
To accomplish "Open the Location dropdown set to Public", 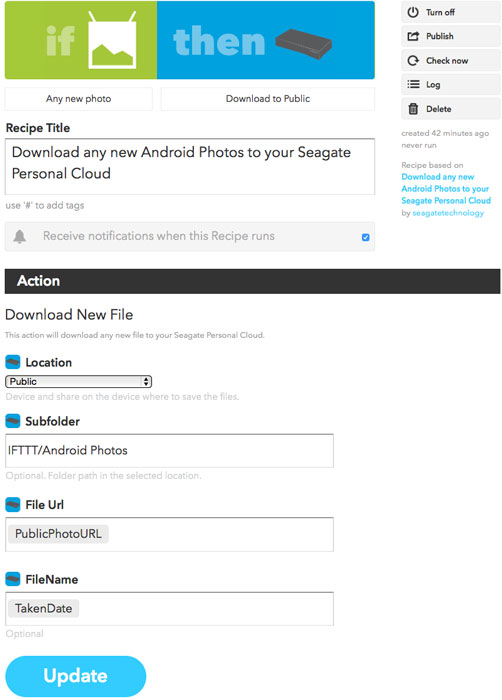I will (x=79, y=381).
